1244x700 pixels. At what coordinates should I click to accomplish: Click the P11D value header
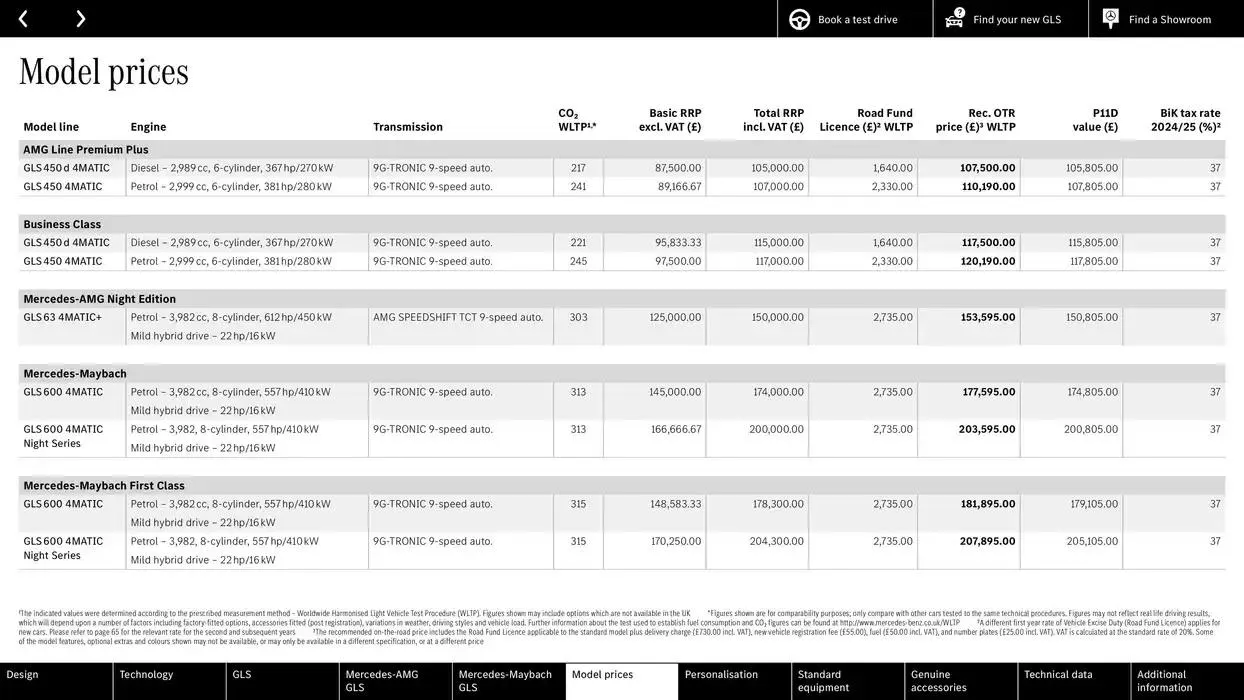click(1096, 120)
